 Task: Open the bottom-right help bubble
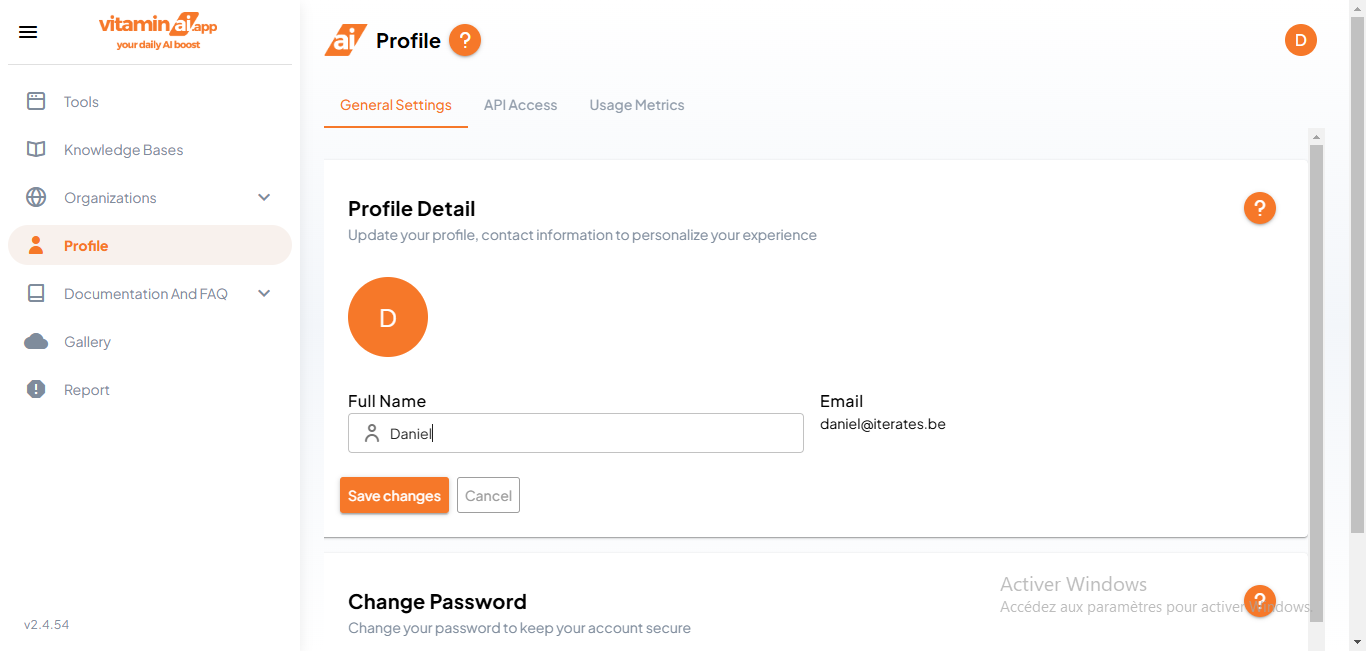pos(1260,601)
